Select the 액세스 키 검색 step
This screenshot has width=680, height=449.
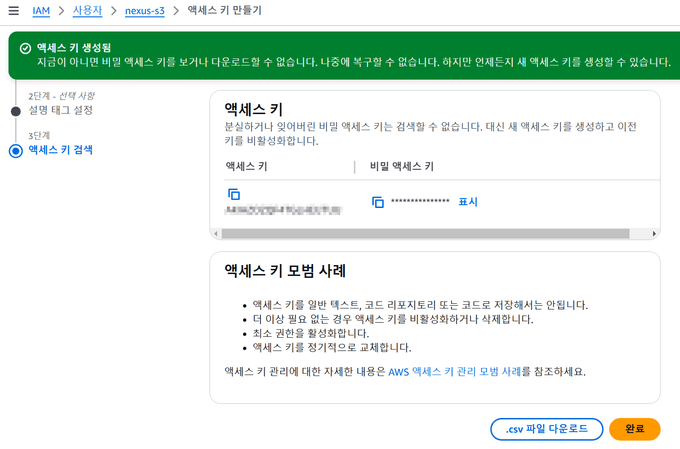[60, 150]
